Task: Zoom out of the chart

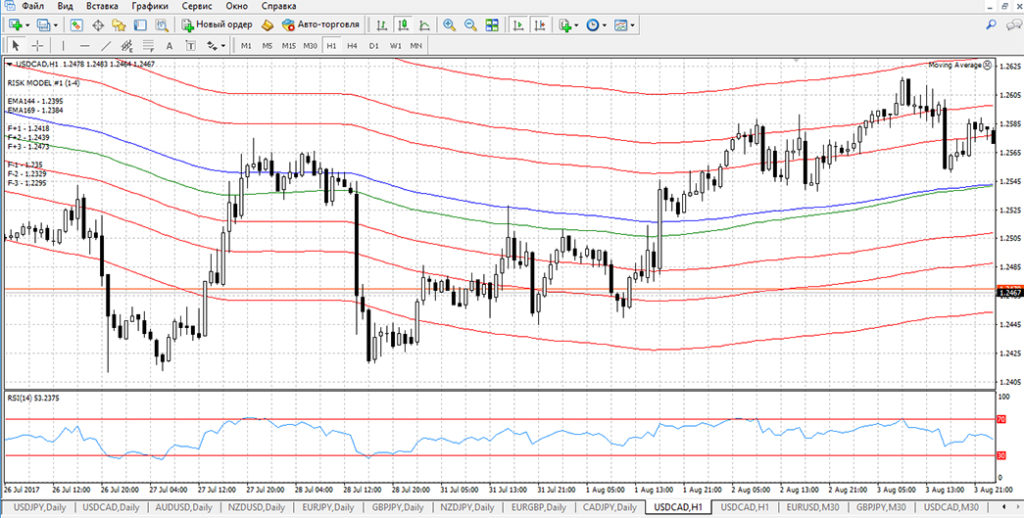Action: tap(470, 25)
